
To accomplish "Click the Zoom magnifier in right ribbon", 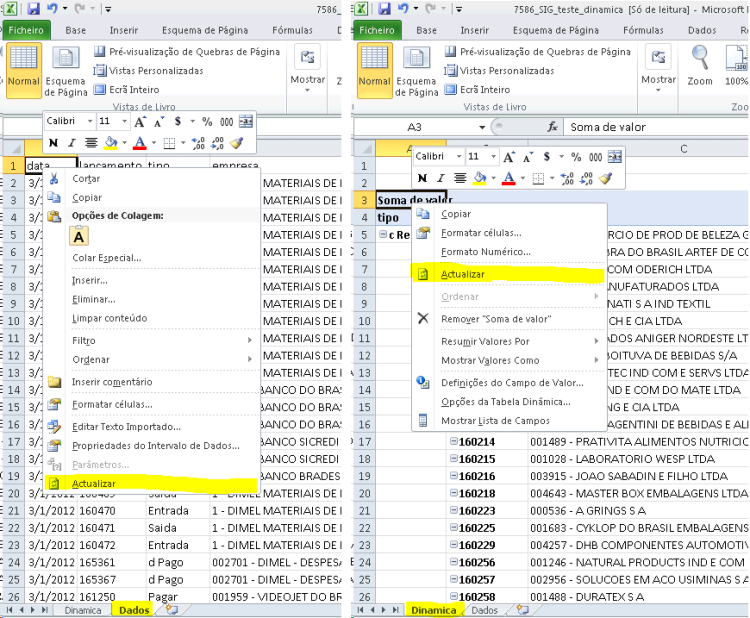I will click(x=700, y=66).
